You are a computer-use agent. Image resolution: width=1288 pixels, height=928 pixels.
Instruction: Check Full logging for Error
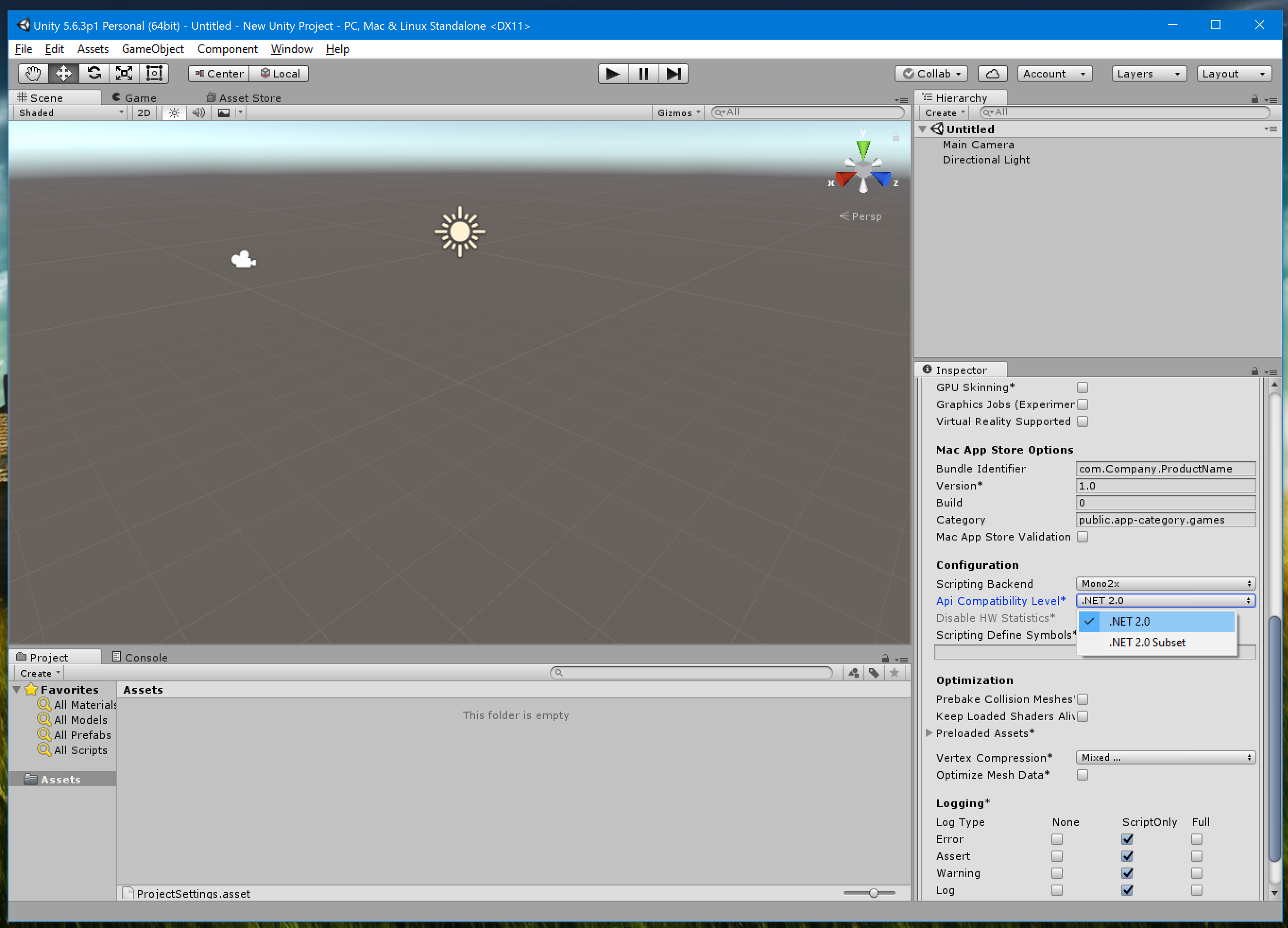[1196, 839]
